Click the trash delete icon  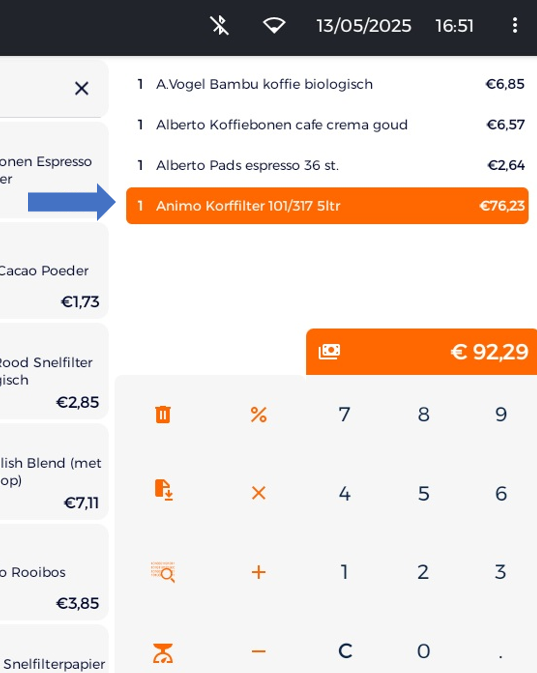(163, 415)
